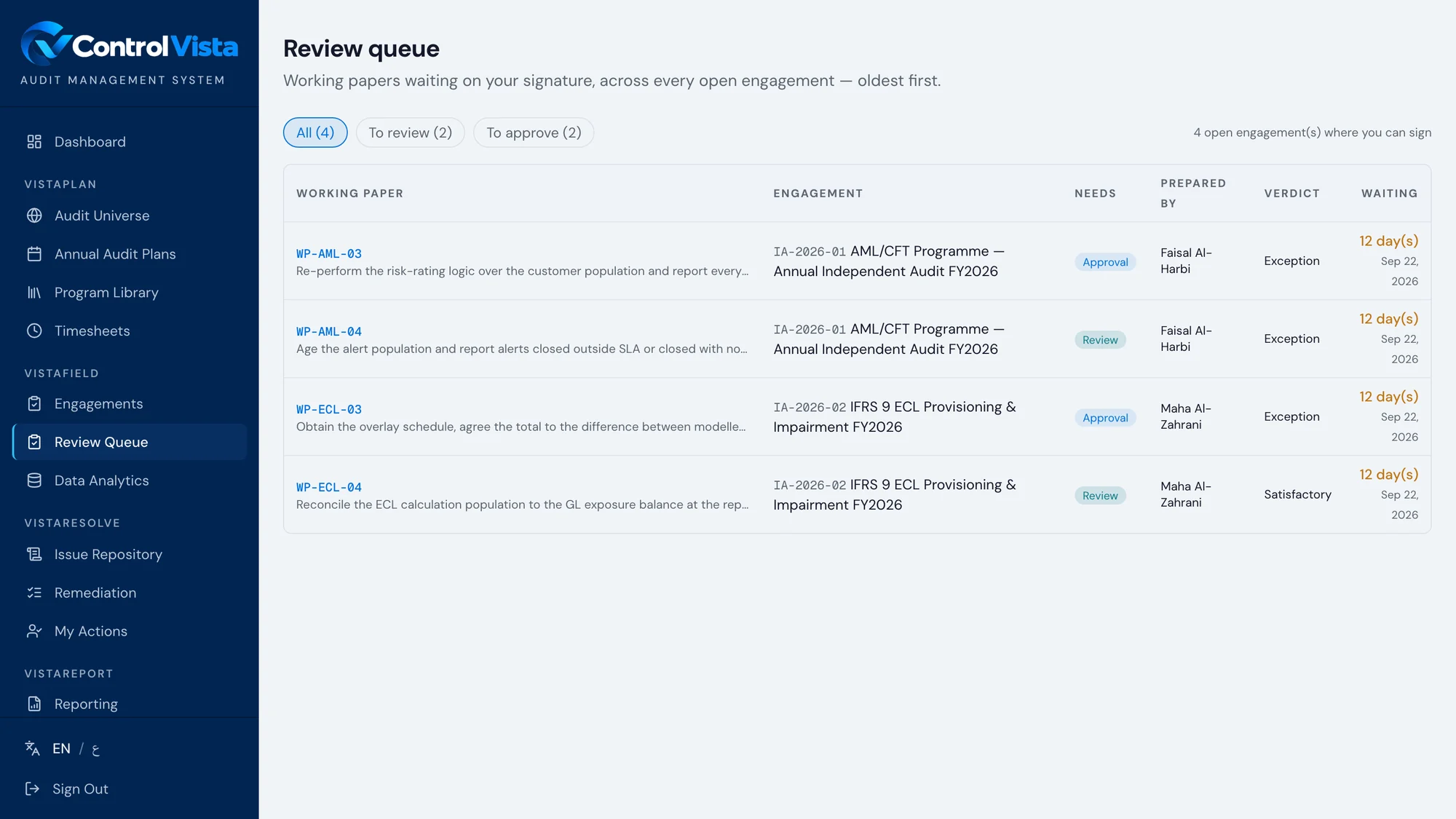The width and height of the screenshot is (1456, 819).
Task: Click the My Actions person icon
Action: point(34,632)
